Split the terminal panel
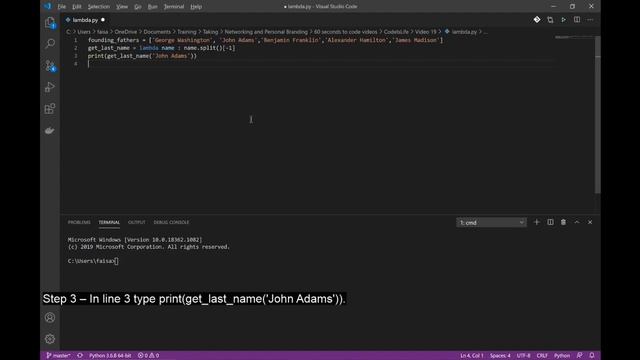The image size is (640, 360). click(x=550, y=222)
